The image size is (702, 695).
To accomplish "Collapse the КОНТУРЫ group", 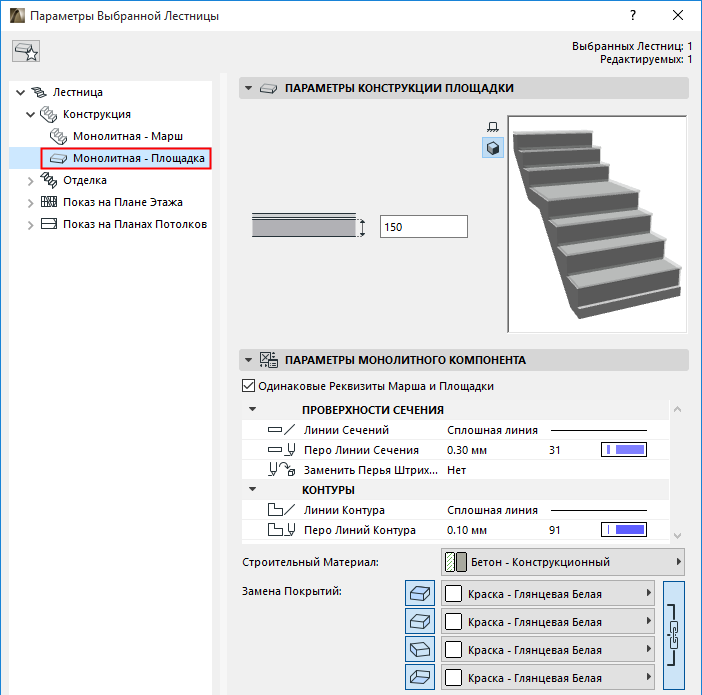I will pos(253,489).
